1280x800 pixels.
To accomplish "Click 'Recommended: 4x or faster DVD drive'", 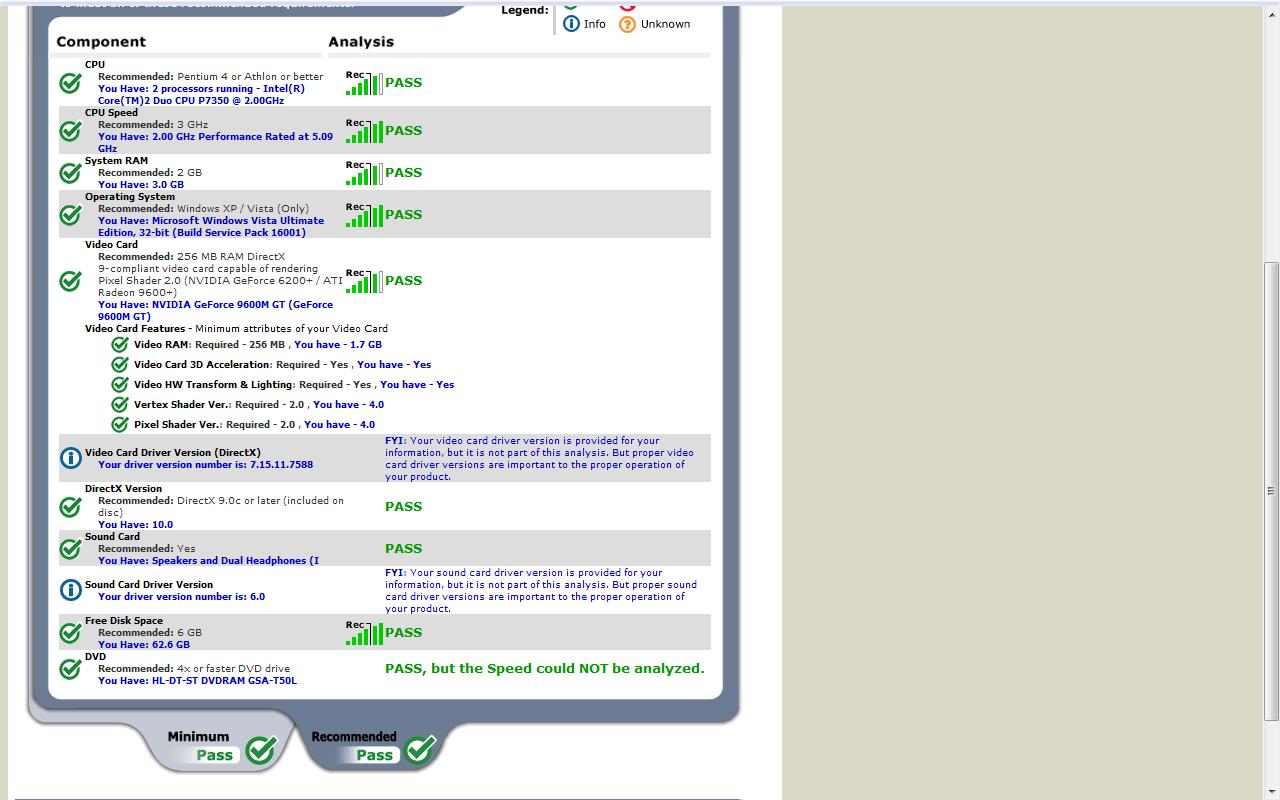I will click(x=194, y=669).
